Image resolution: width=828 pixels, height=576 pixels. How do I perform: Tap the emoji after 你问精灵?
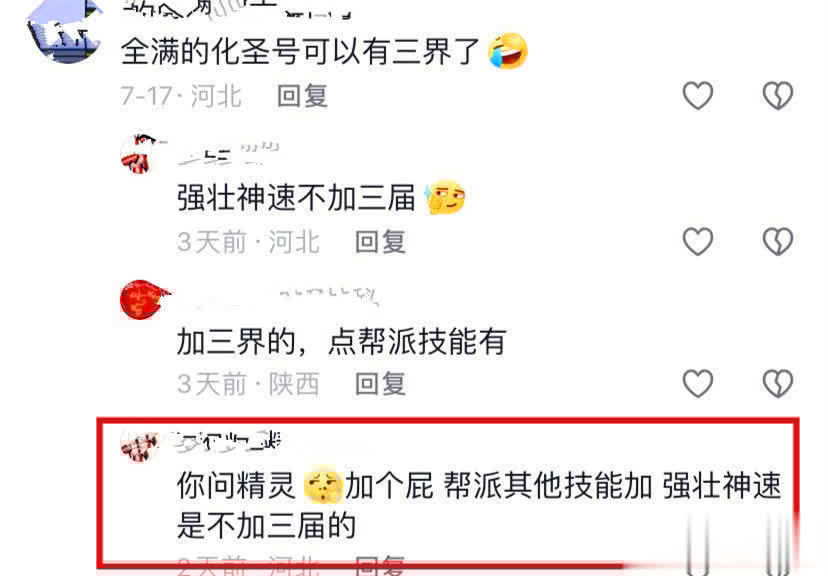[323, 485]
